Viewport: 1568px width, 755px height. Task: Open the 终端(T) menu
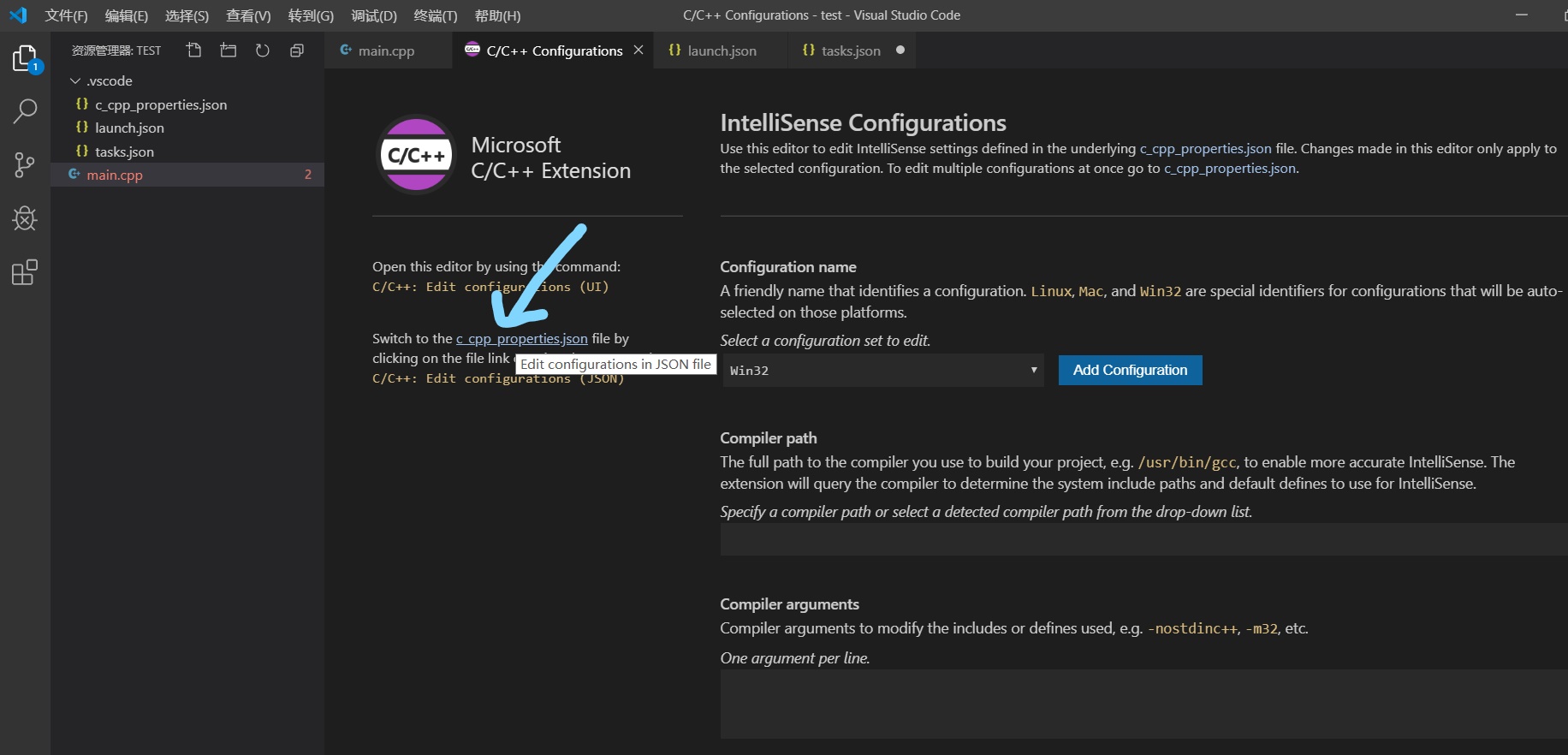click(x=436, y=15)
